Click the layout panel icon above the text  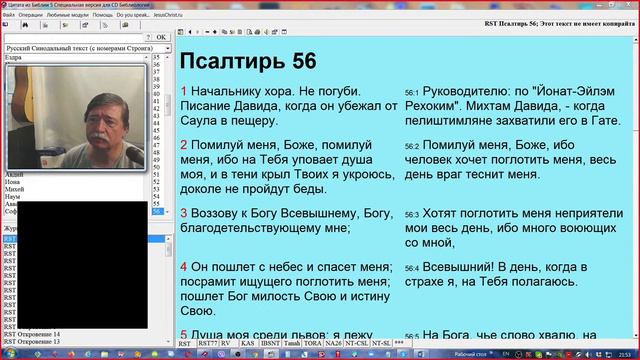(x=180, y=32)
